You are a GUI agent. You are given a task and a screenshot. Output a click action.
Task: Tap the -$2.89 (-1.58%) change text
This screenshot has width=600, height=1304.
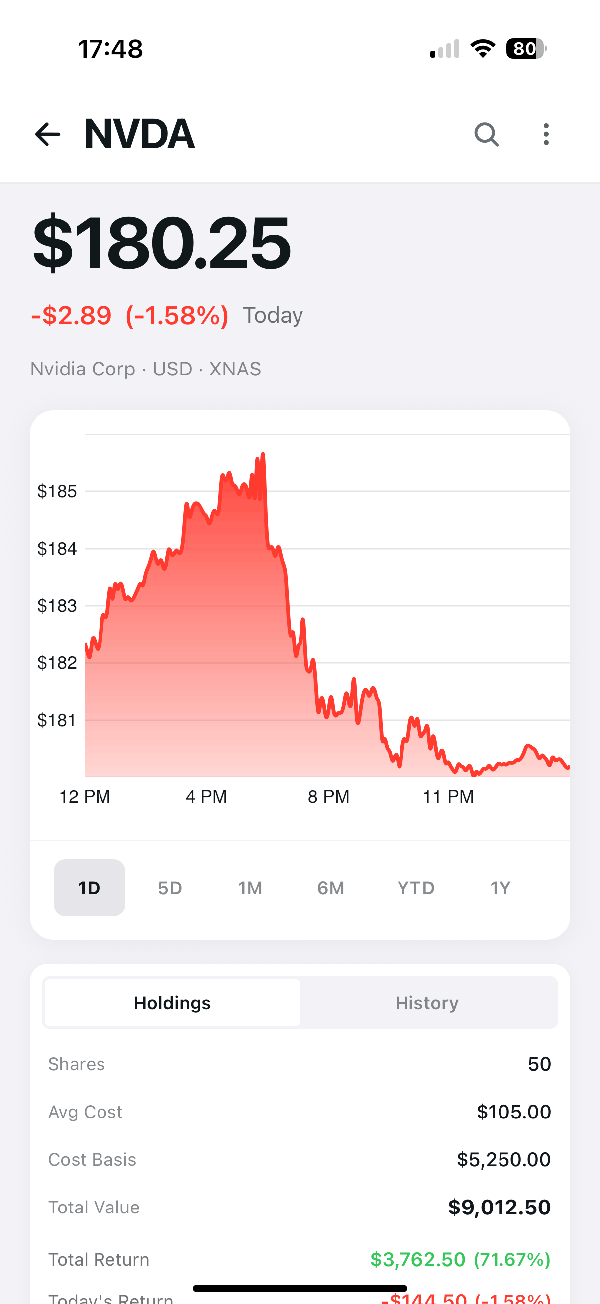coord(130,316)
